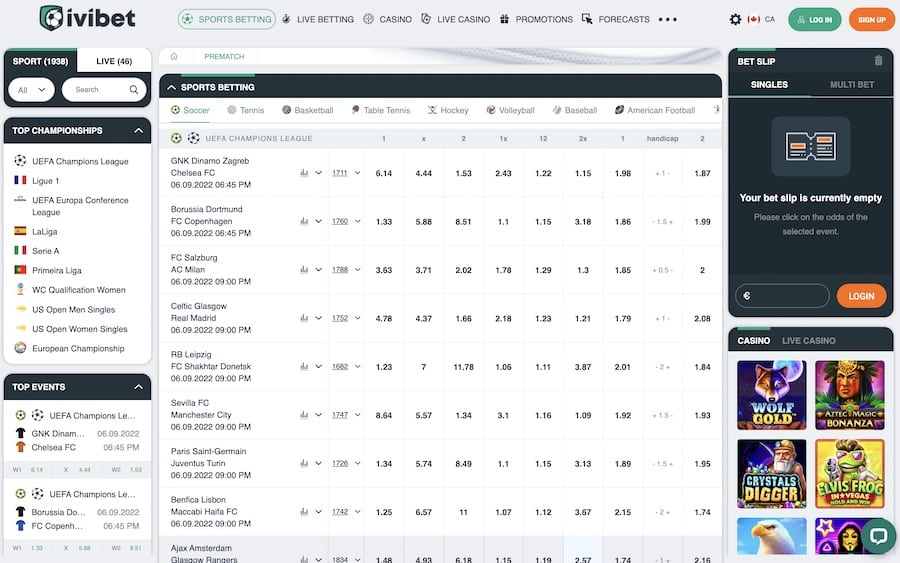Switch bet slip to Multi Bet
The height and width of the screenshot is (563, 900).
coord(852,84)
